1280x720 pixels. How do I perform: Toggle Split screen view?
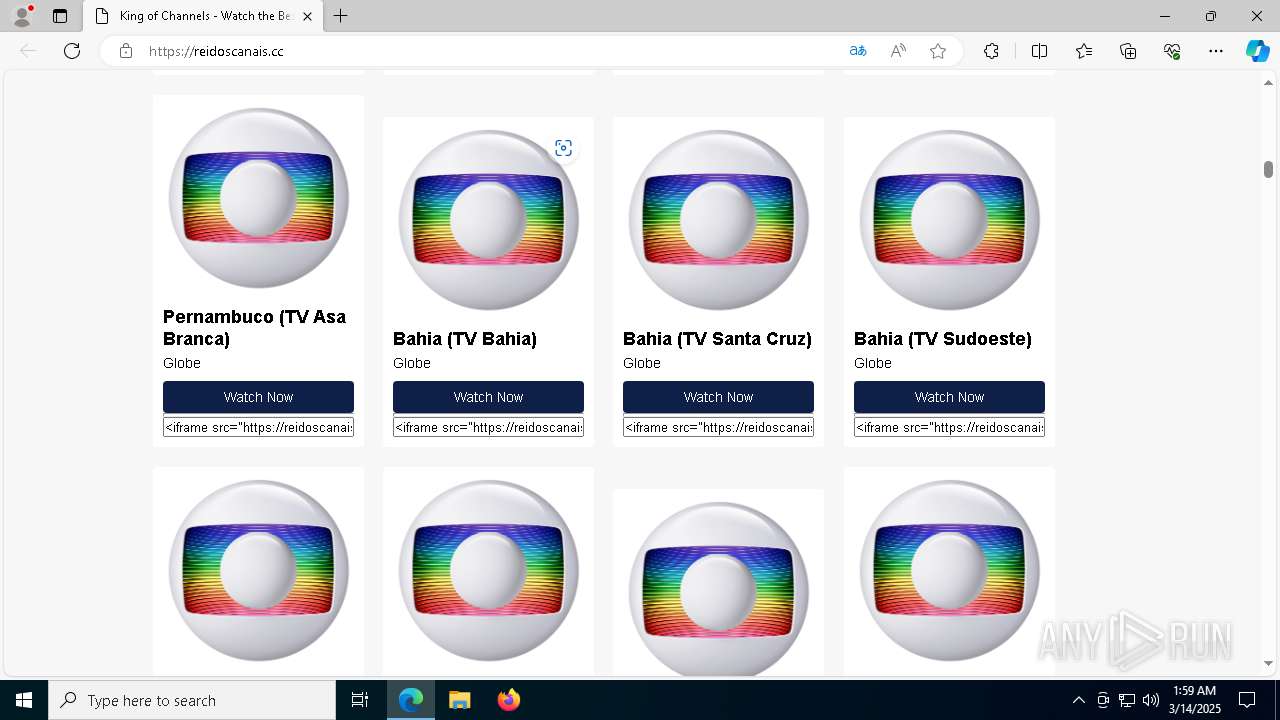(x=1039, y=51)
